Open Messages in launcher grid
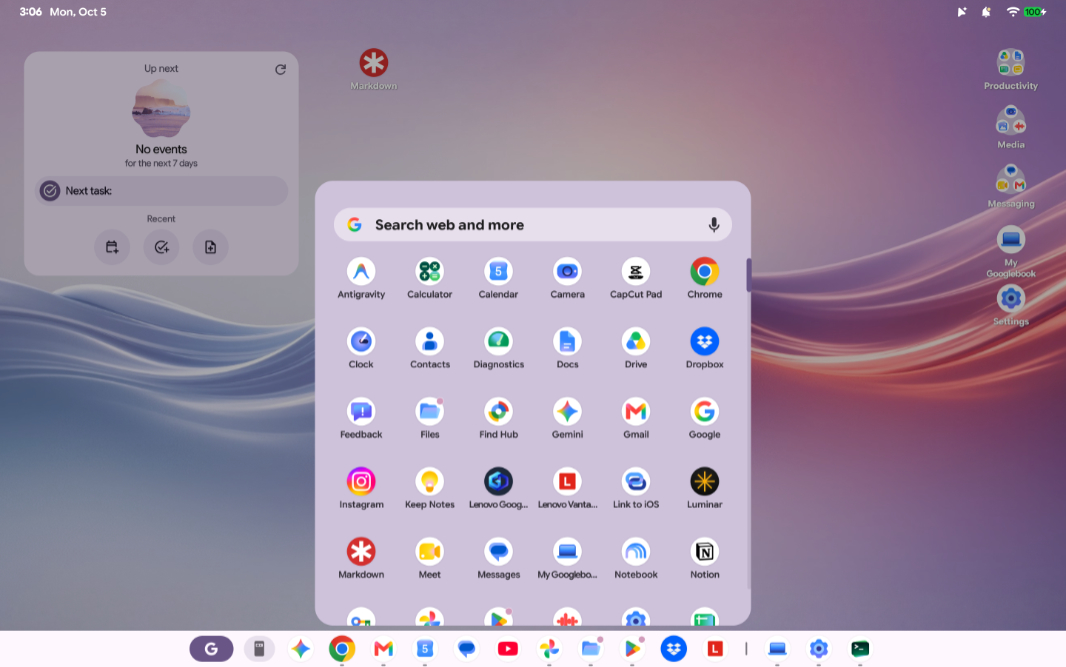The height and width of the screenshot is (667, 1066). [498, 551]
